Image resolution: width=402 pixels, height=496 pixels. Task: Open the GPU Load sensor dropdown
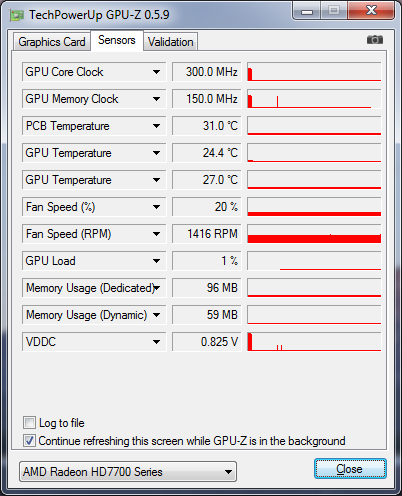[156, 261]
